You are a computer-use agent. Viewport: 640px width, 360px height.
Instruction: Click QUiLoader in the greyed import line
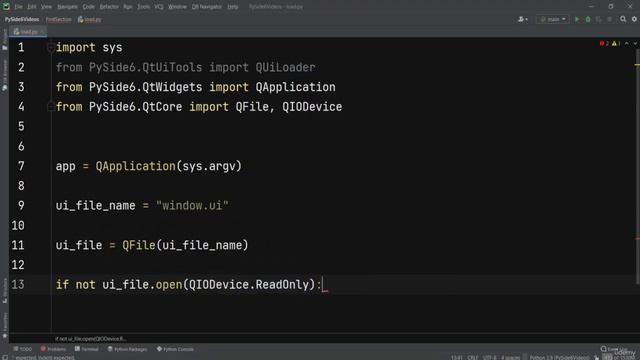(x=285, y=67)
